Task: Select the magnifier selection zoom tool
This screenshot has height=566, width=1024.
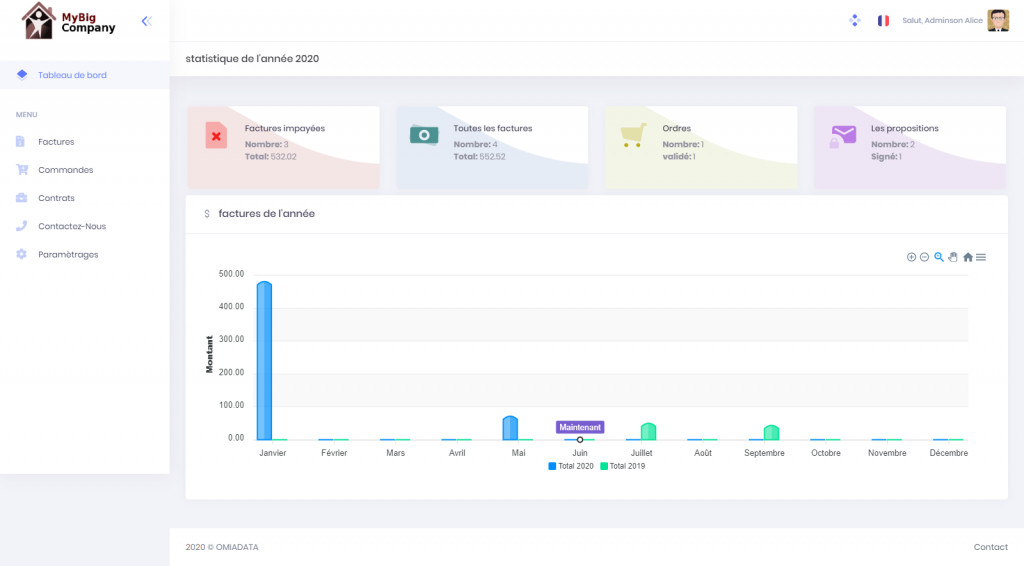Action: [939, 257]
